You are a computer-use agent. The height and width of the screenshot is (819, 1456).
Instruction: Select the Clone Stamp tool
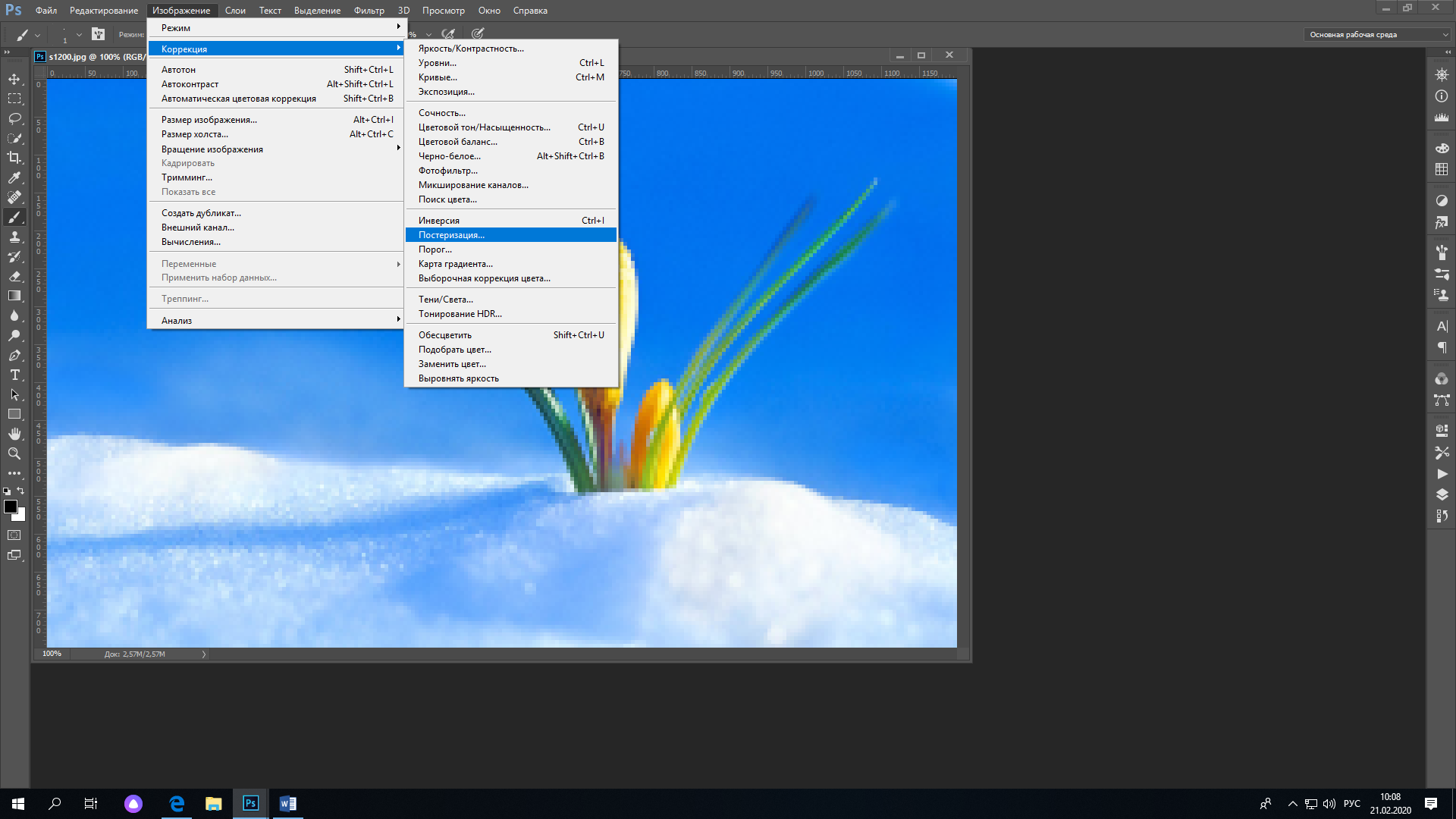tap(14, 237)
